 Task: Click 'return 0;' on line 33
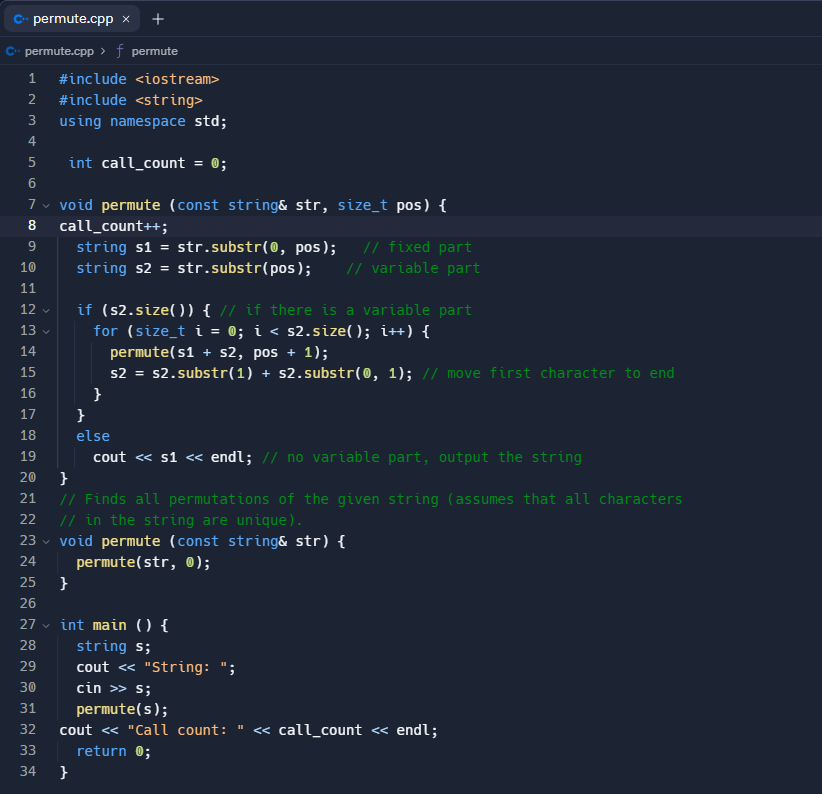coord(113,751)
